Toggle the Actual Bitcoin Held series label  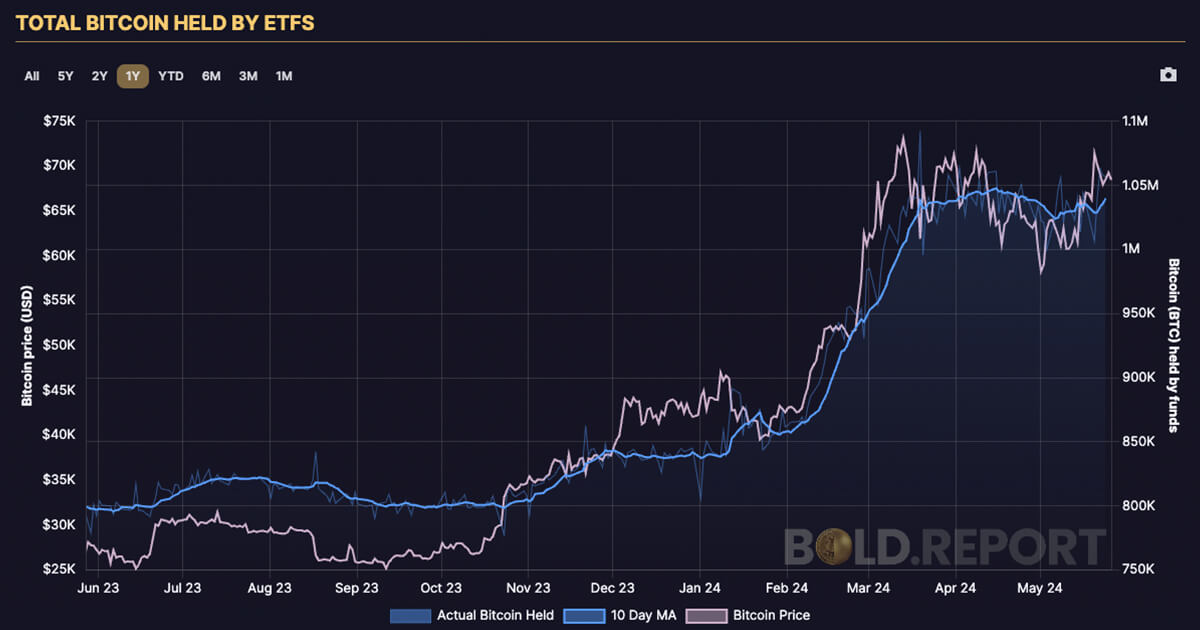[490, 615]
